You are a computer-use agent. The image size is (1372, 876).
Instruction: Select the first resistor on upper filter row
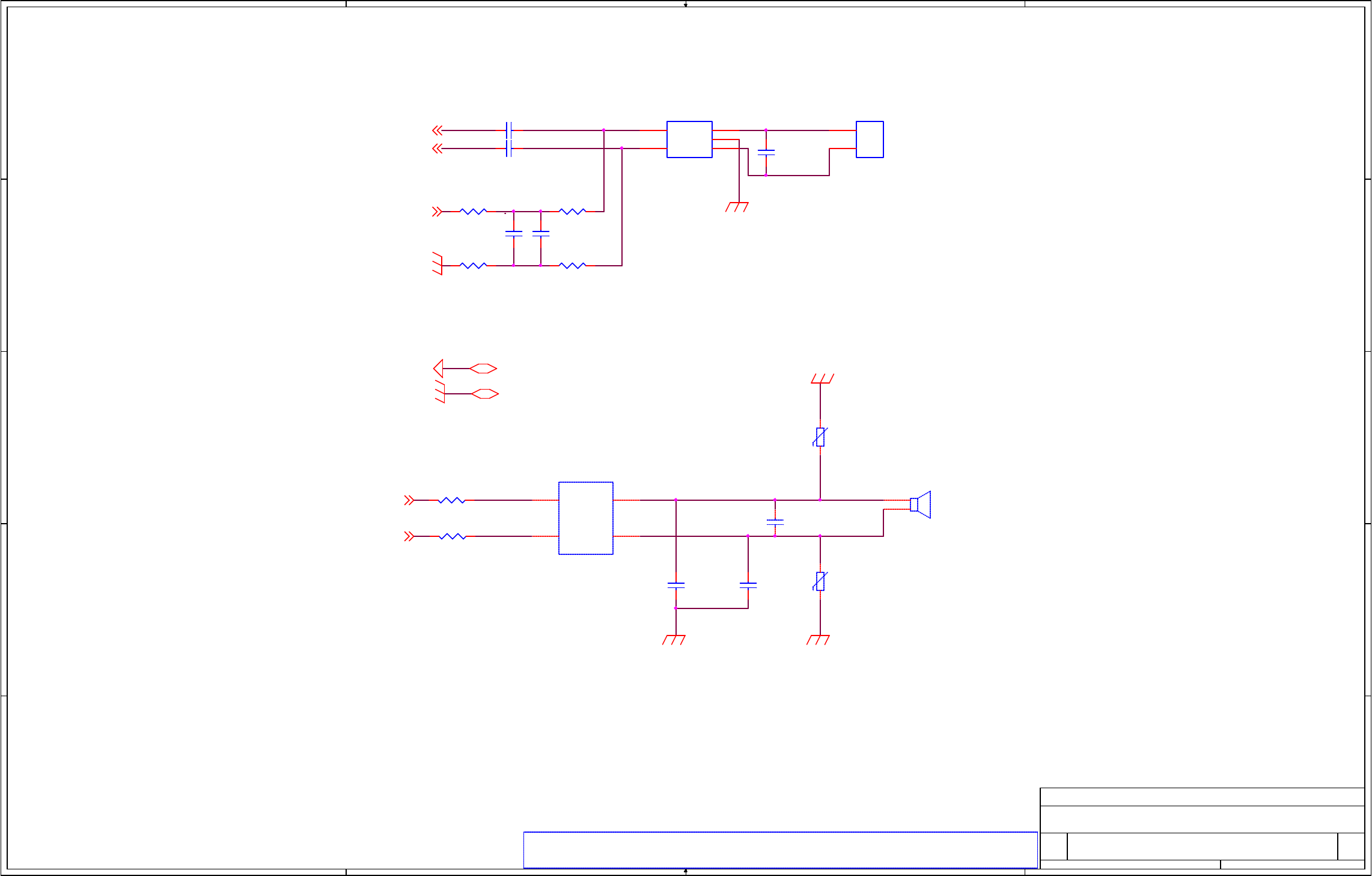(x=473, y=212)
